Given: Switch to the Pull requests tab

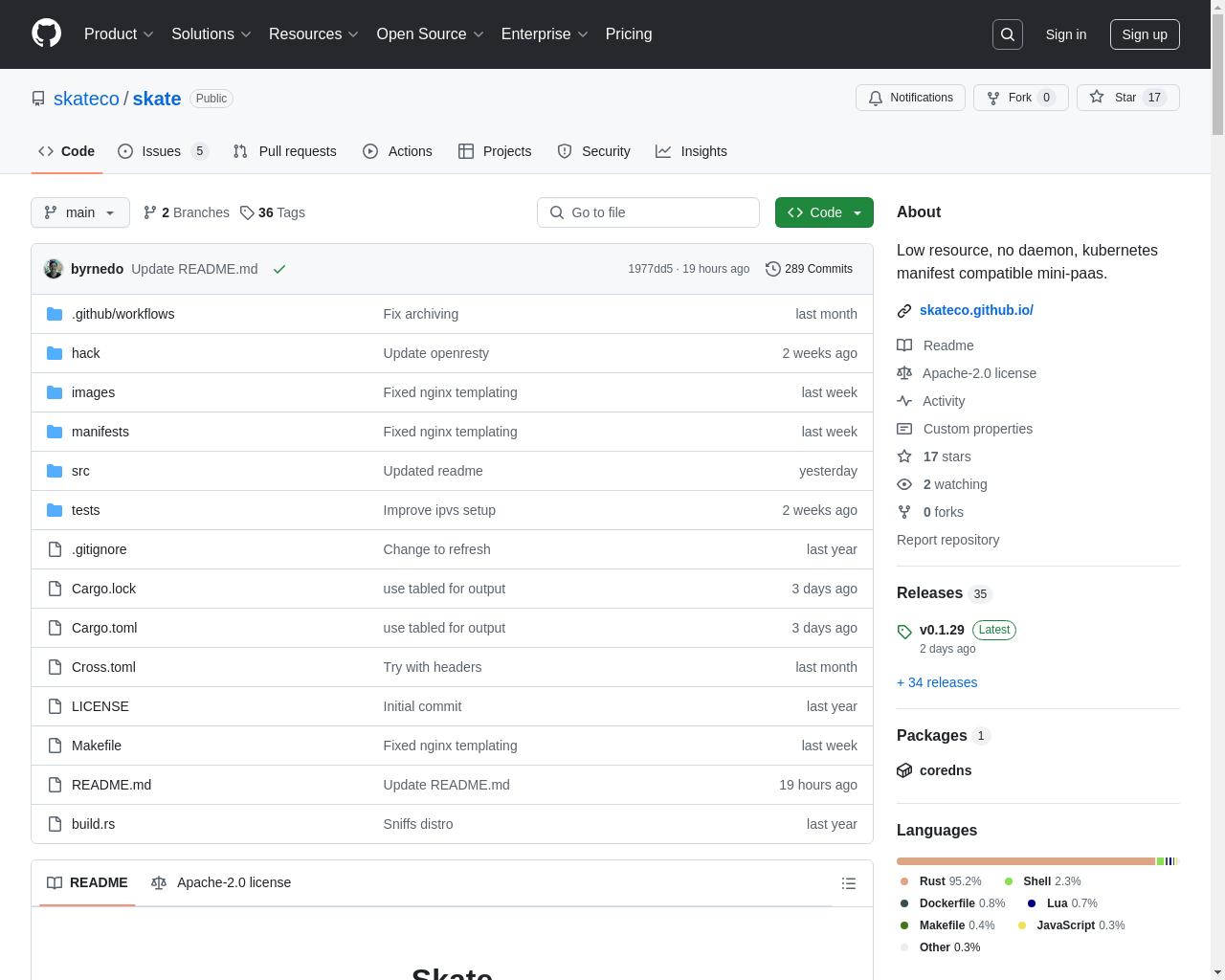Looking at the screenshot, I should (x=284, y=151).
